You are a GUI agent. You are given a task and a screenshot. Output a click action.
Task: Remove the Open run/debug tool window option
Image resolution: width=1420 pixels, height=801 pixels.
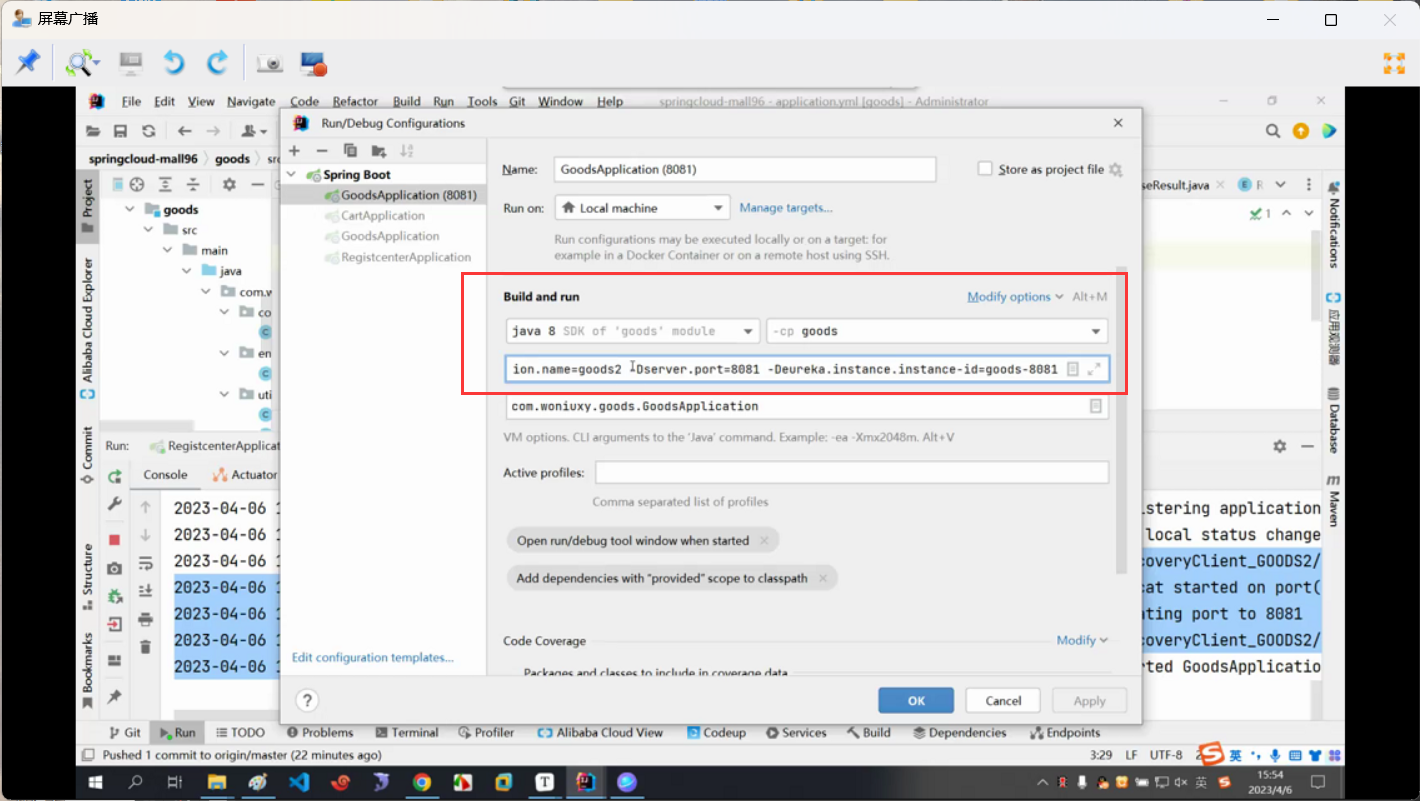(x=764, y=541)
